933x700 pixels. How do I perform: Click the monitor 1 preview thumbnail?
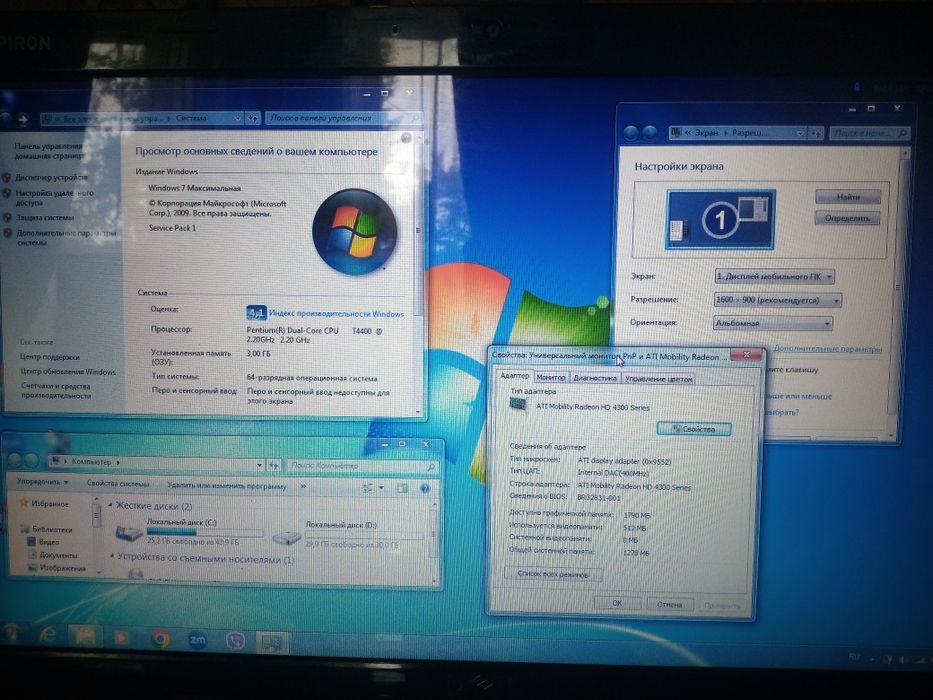pyautogui.click(x=721, y=219)
